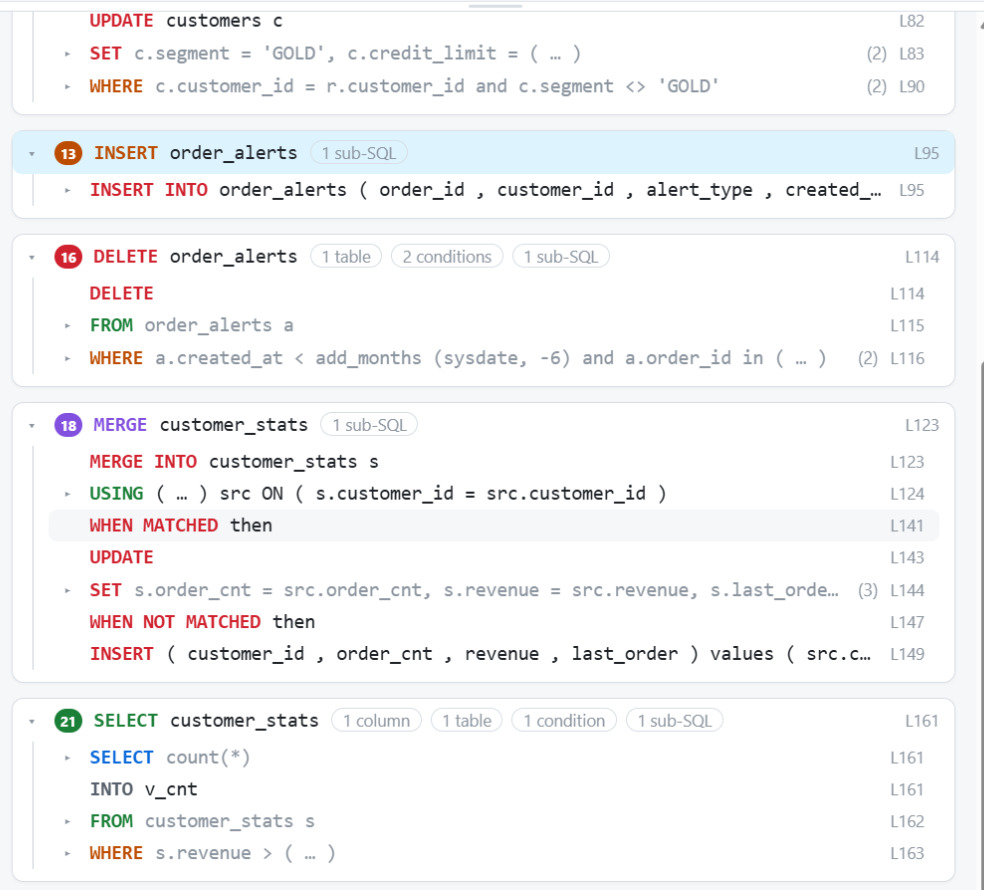Click the green 21 badge on SELECT customer_stats
This screenshot has width=984, height=890.
pos(68,721)
